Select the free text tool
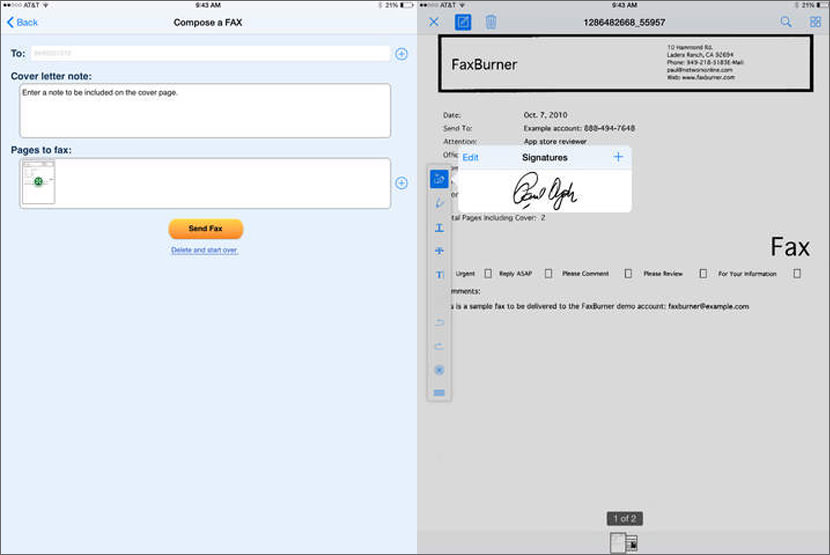 click(439, 274)
